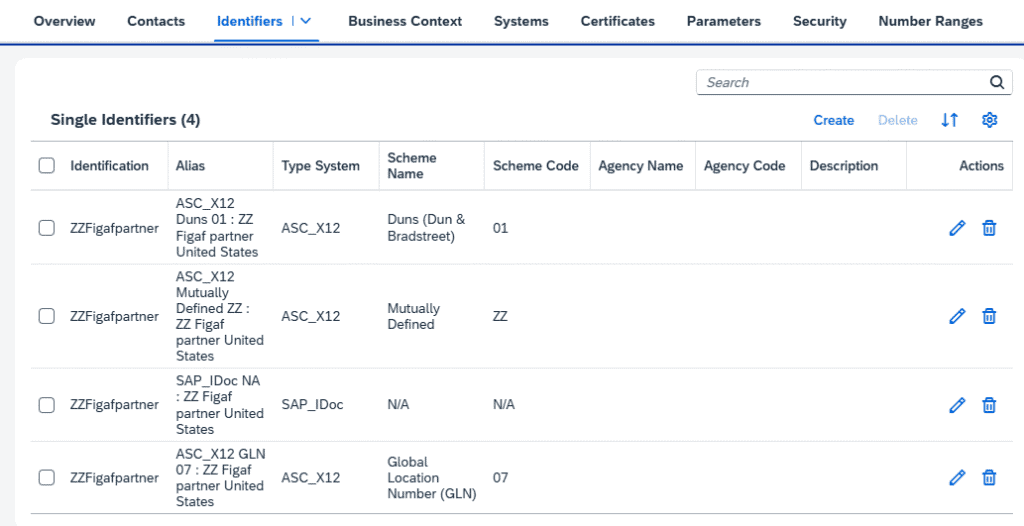Click the Mutually Defined scheme name cell
1024x526 pixels.
pos(413,316)
